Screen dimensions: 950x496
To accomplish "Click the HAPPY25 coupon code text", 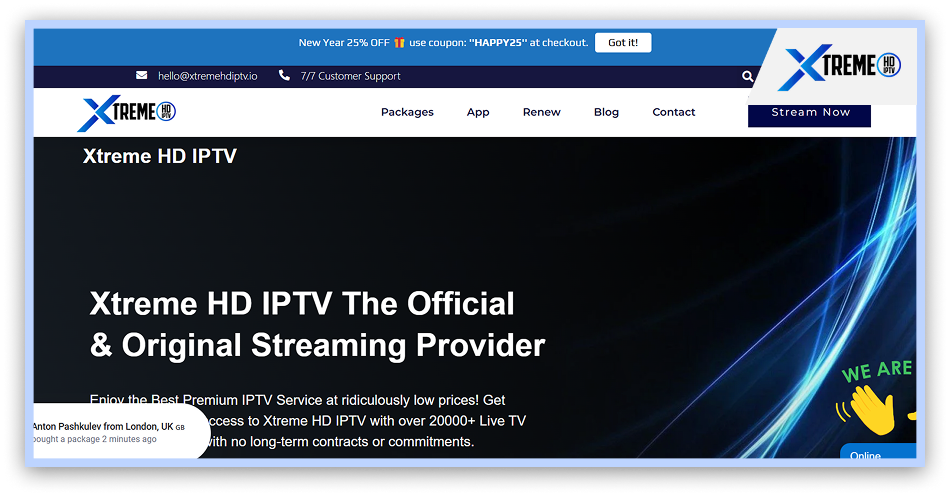I will pyautogui.click(x=498, y=42).
